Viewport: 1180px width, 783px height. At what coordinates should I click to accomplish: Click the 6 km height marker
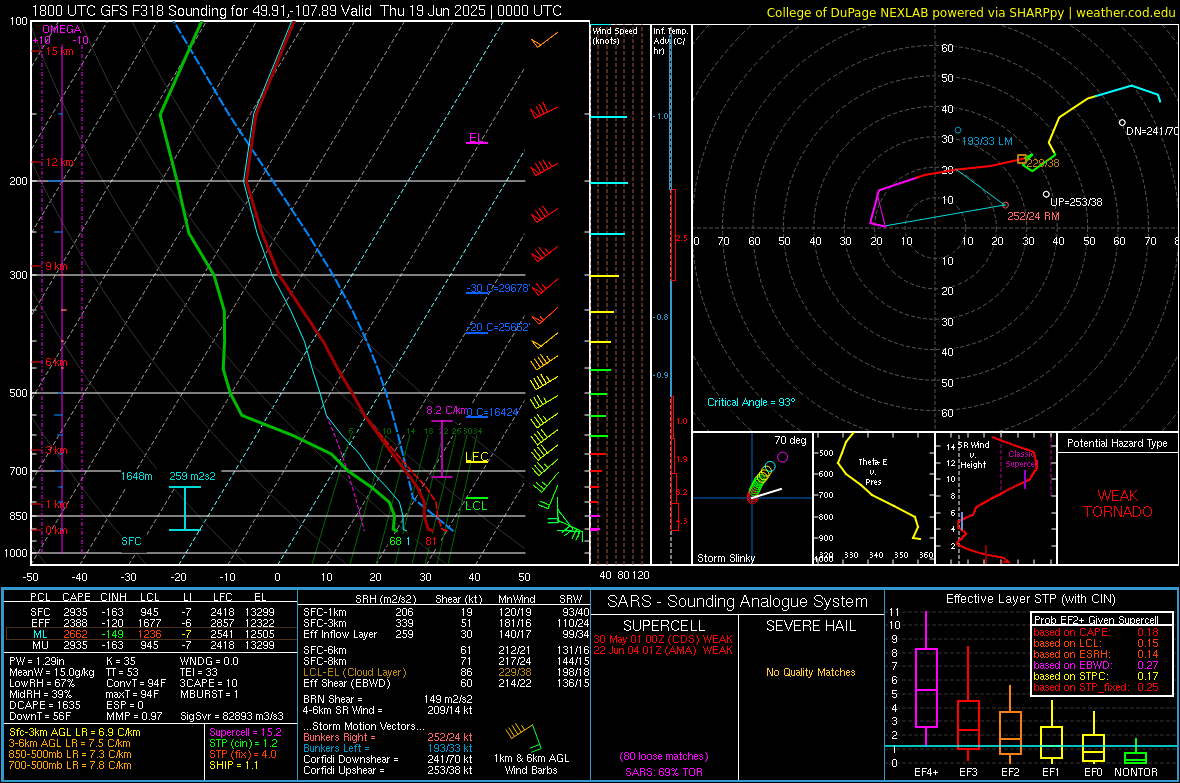click(56, 363)
